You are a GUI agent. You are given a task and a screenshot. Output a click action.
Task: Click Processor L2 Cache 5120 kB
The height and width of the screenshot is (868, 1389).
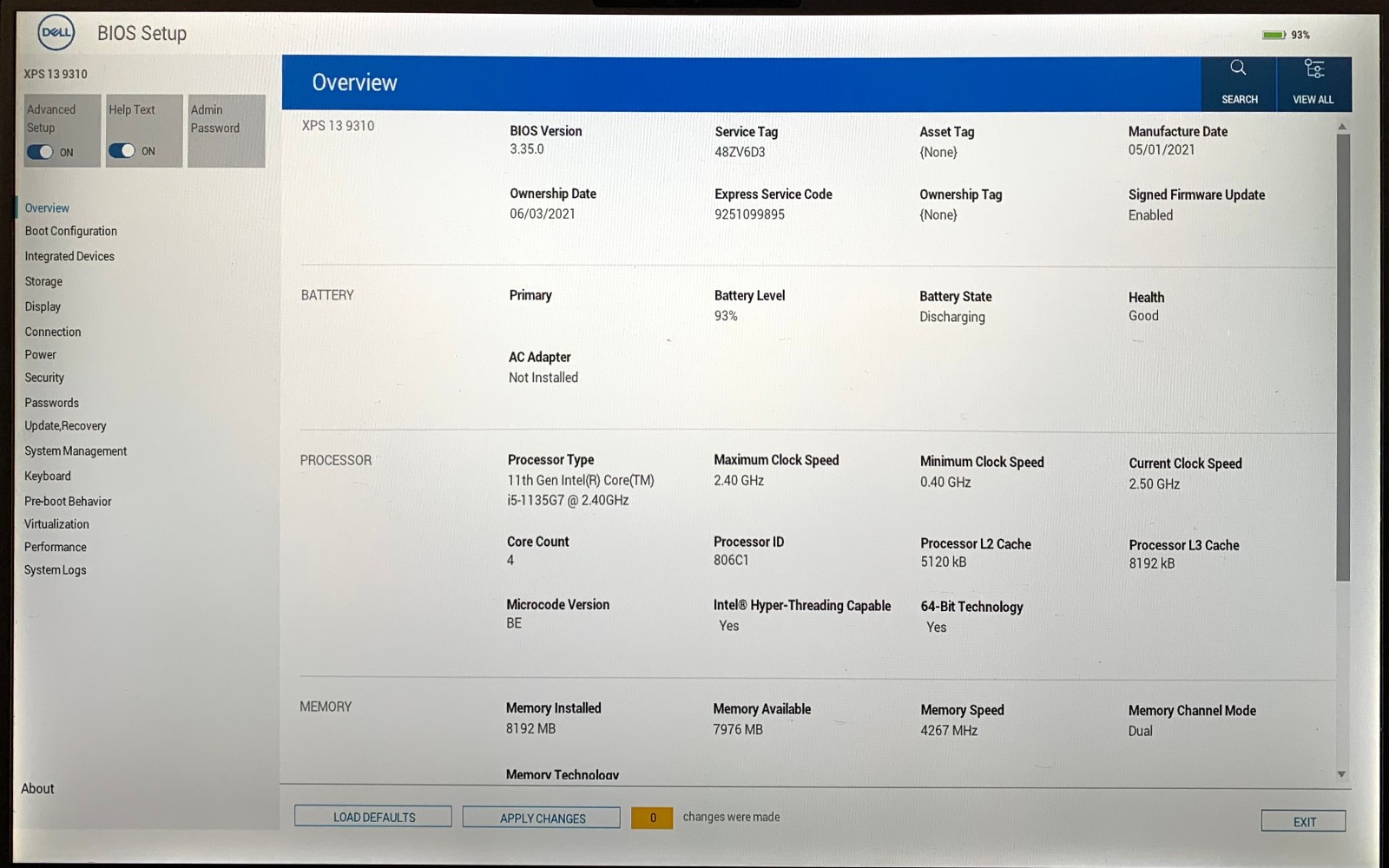944,562
